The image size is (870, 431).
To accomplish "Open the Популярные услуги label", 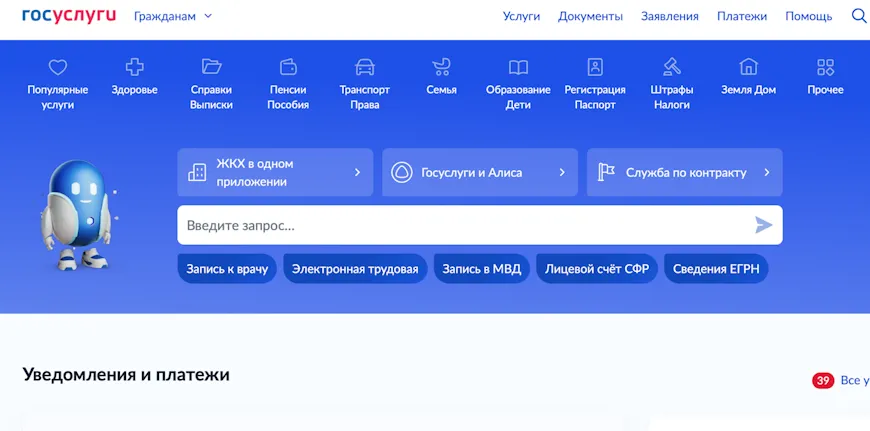I will coord(58,97).
